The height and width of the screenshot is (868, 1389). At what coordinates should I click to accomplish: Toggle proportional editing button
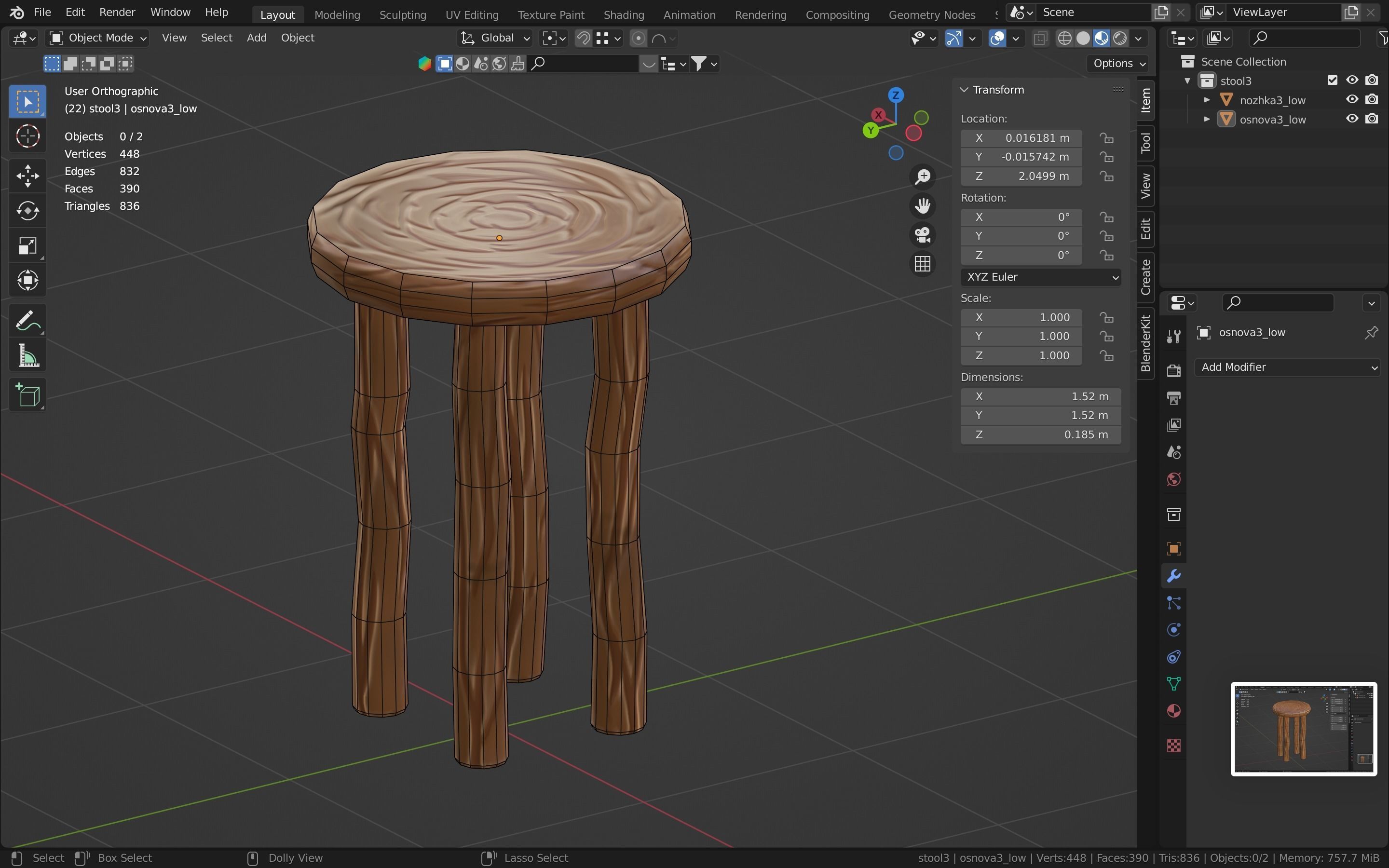[638, 39]
